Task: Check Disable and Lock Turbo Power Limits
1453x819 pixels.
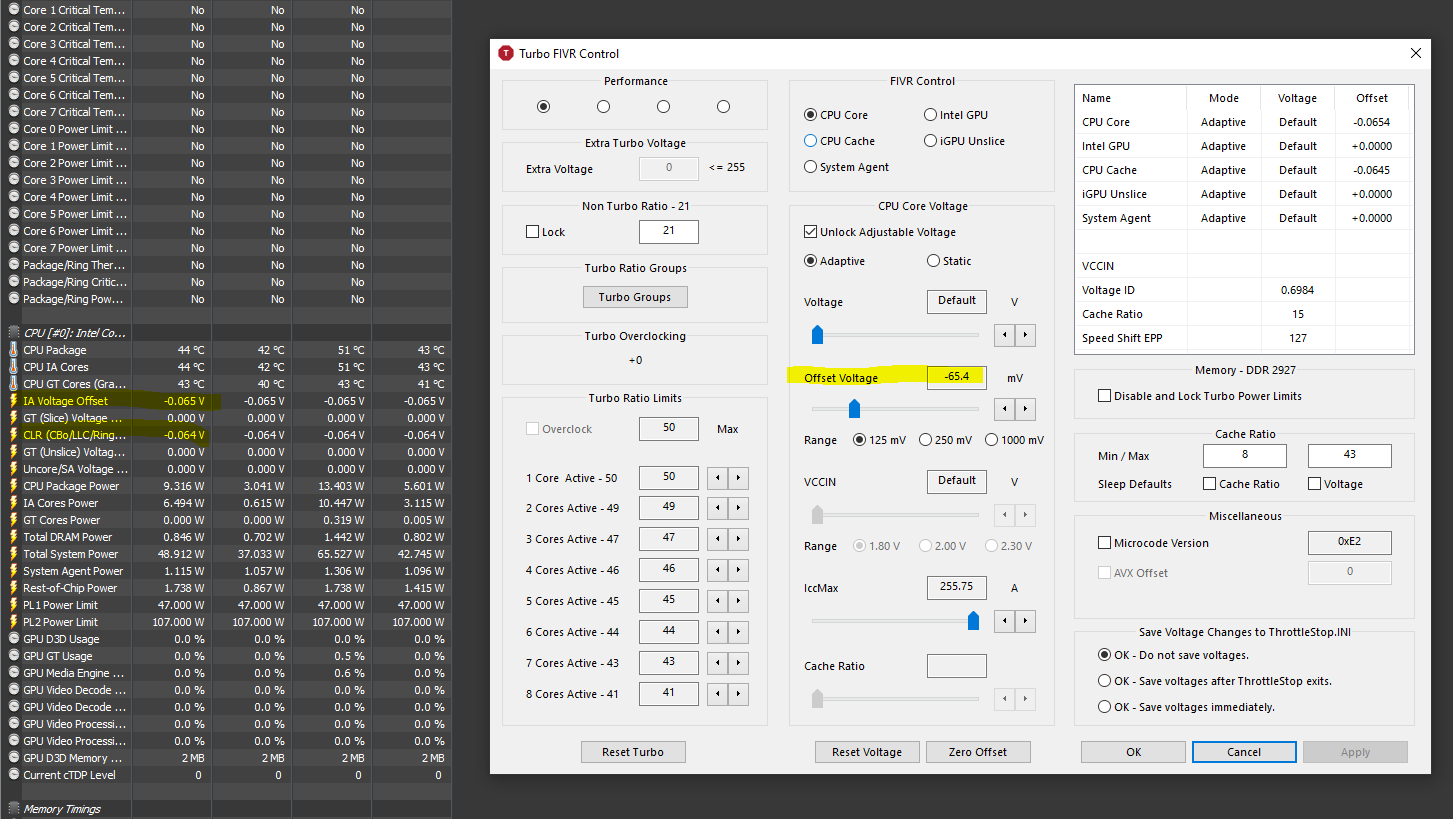Action: (x=1105, y=396)
